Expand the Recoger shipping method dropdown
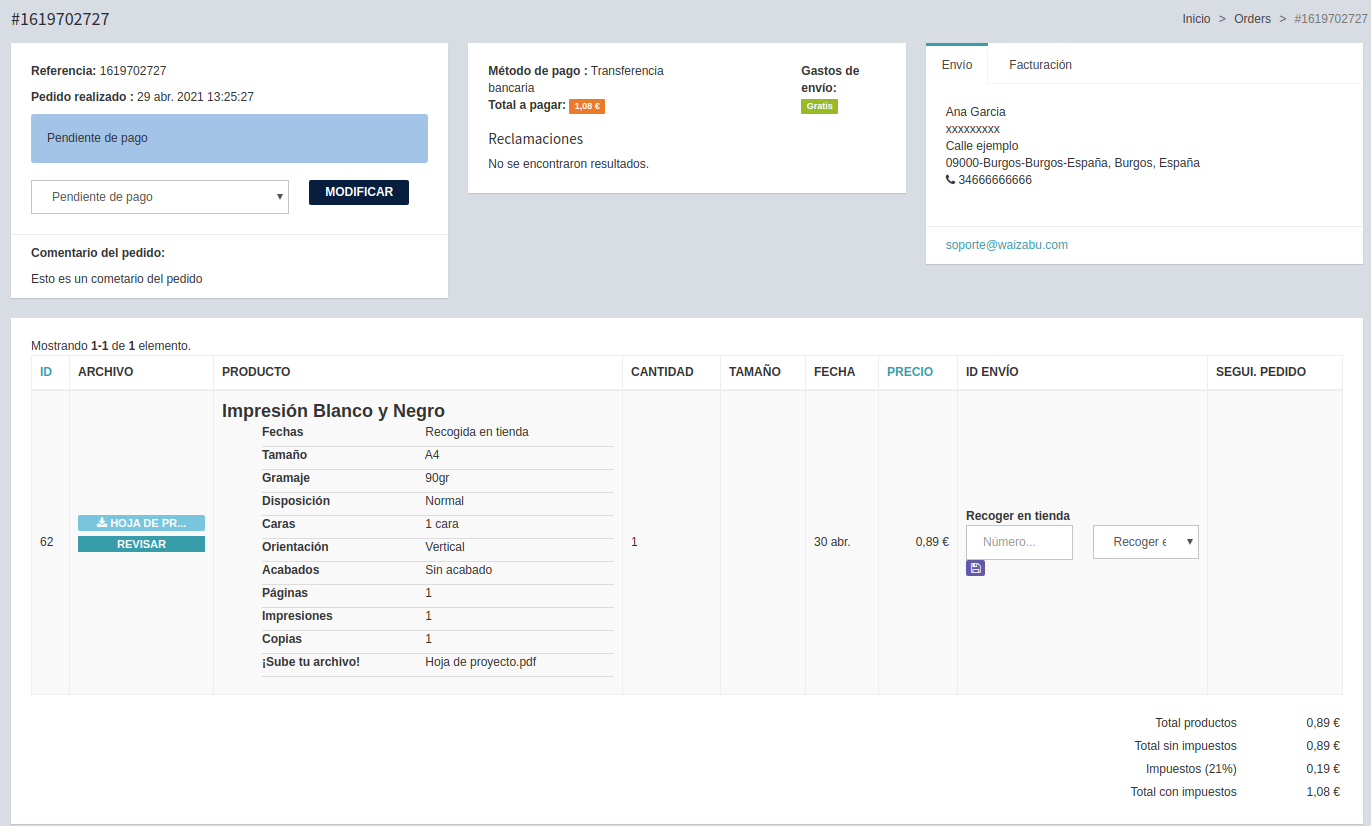This screenshot has width=1371, height=826. pyautogui.click(x=1145, y=542)
